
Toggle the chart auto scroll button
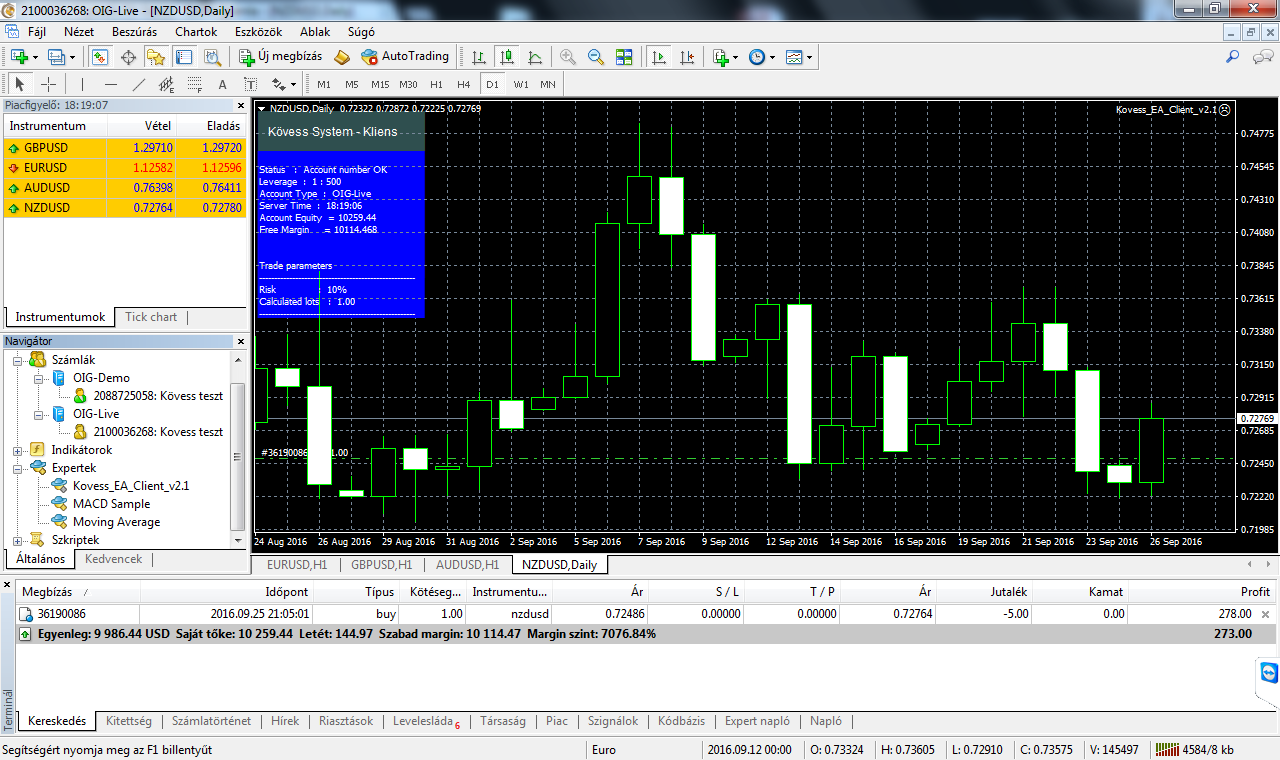coord(659,57)
